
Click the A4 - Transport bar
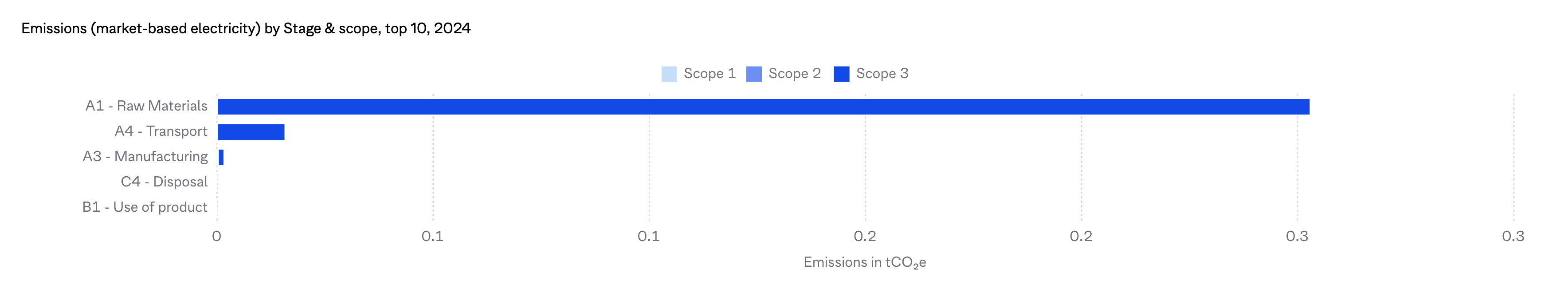click(x=251, y=132)
